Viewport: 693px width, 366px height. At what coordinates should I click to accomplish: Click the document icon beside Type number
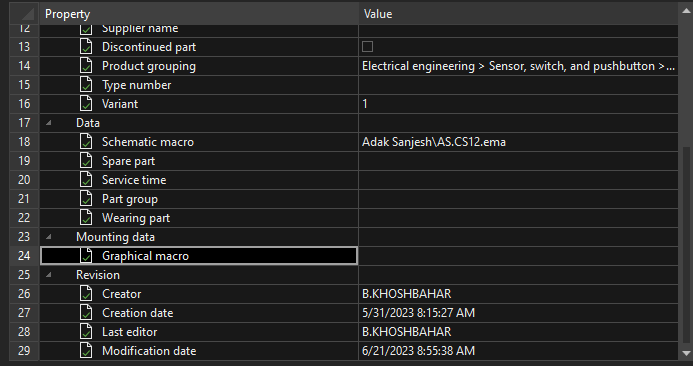pos(86,85)
